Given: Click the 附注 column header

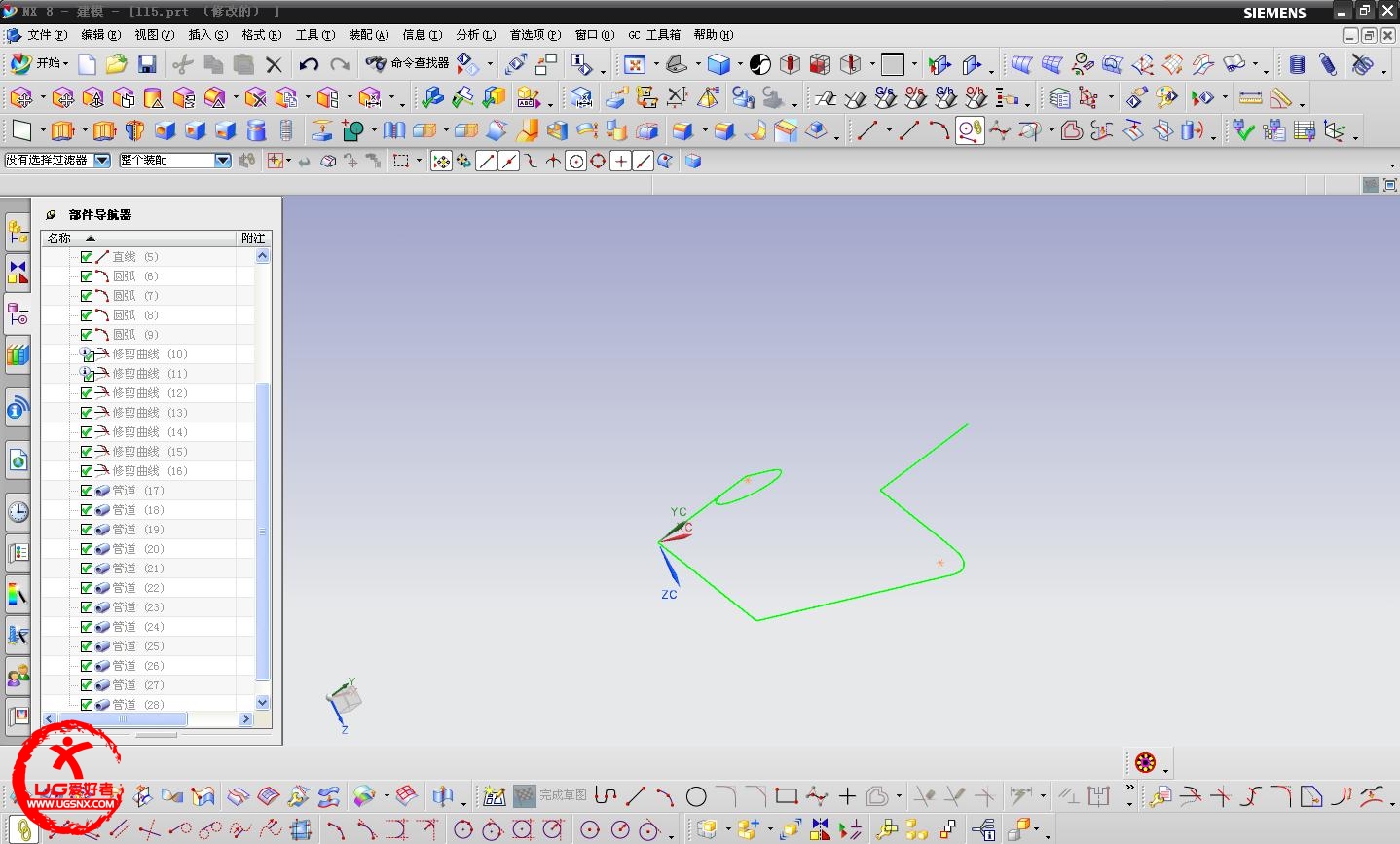Looking at the screenshot, I should [253, 239].
